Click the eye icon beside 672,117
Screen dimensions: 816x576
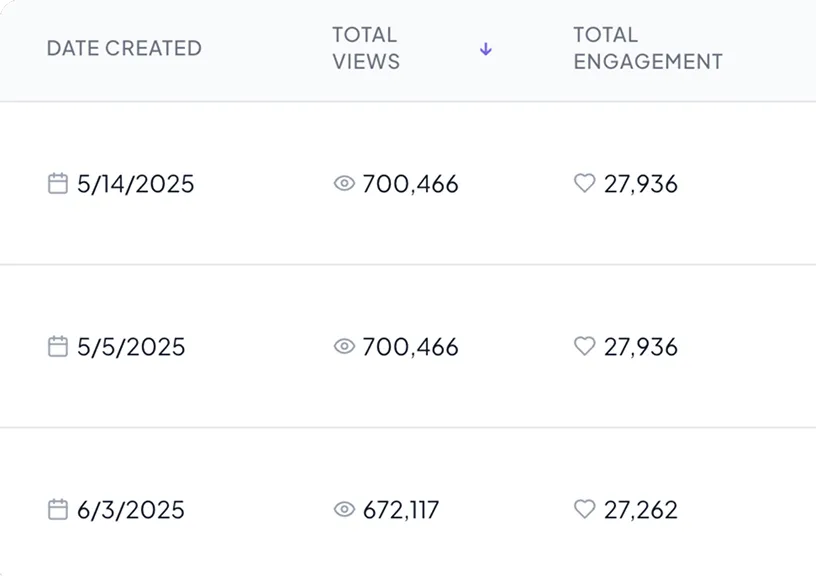(343, 510)
